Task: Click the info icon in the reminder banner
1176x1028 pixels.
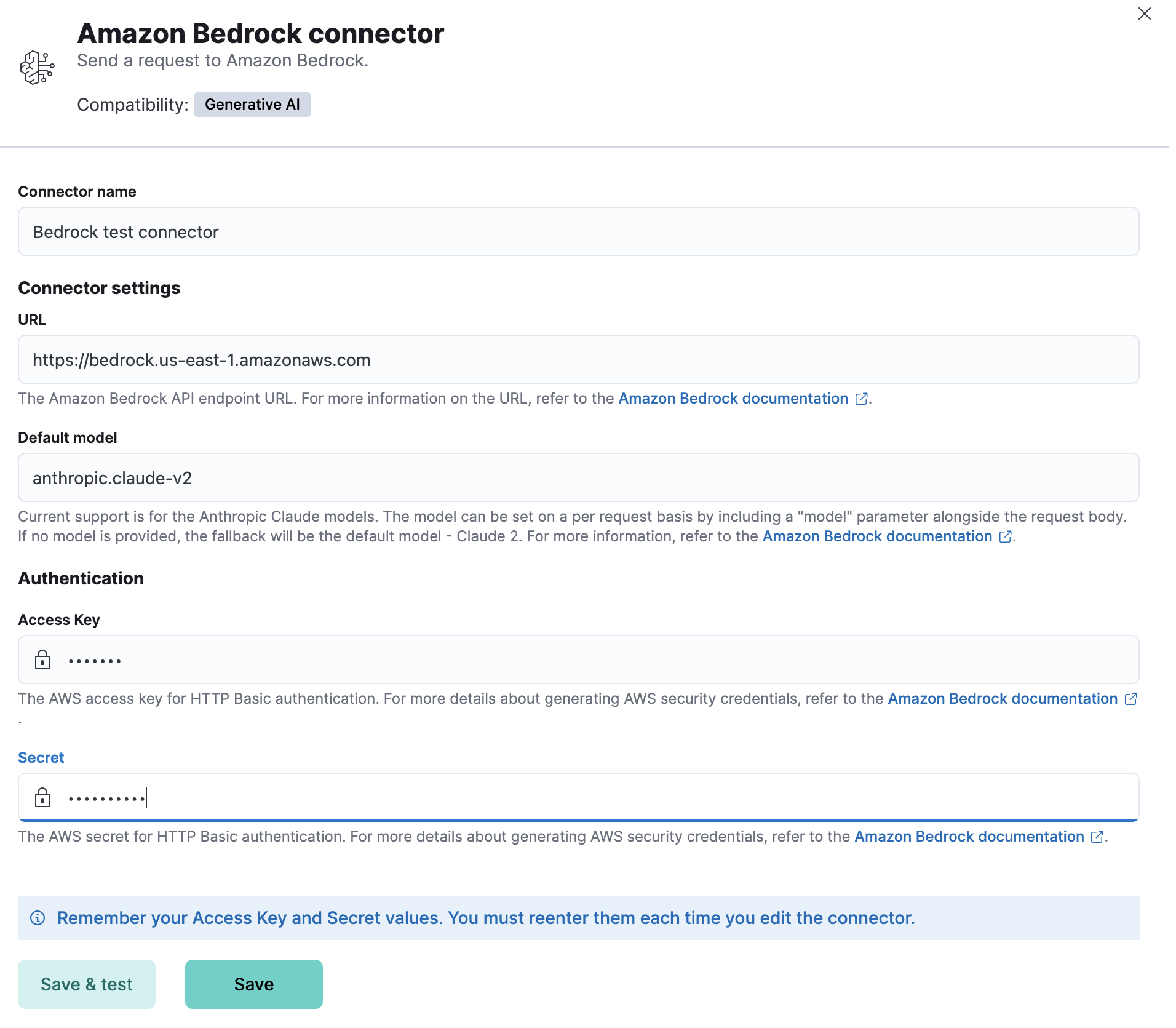Action: tap(38, 918)
